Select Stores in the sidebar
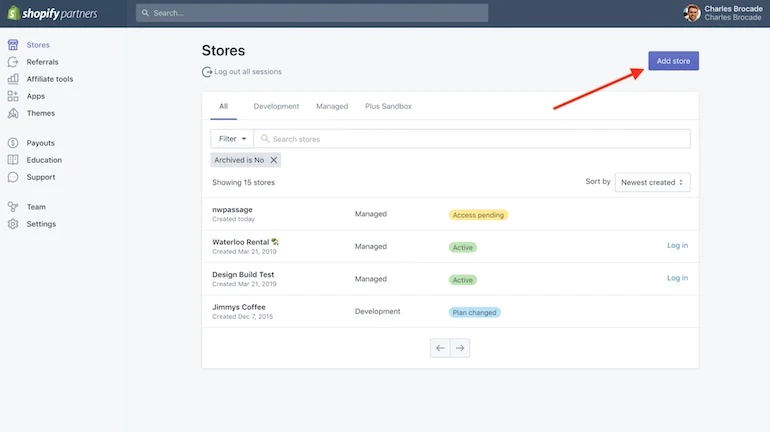The width and height of the screenshot is (770, 432). tap(38, 45)
